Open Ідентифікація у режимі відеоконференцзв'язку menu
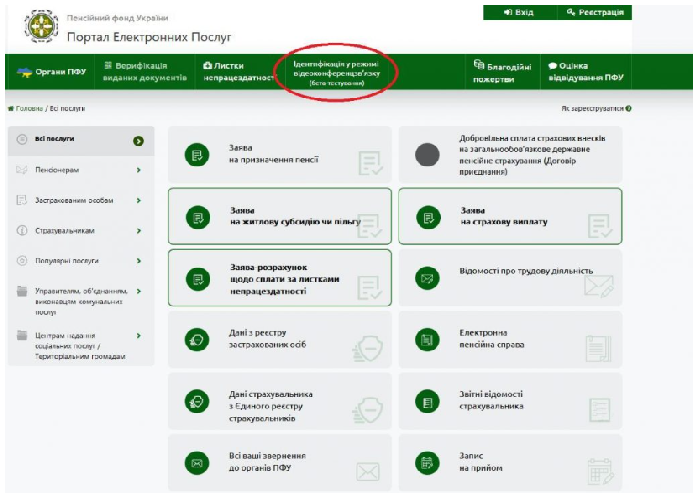This screenshot has height=499, width=699. tap(338, 72)
